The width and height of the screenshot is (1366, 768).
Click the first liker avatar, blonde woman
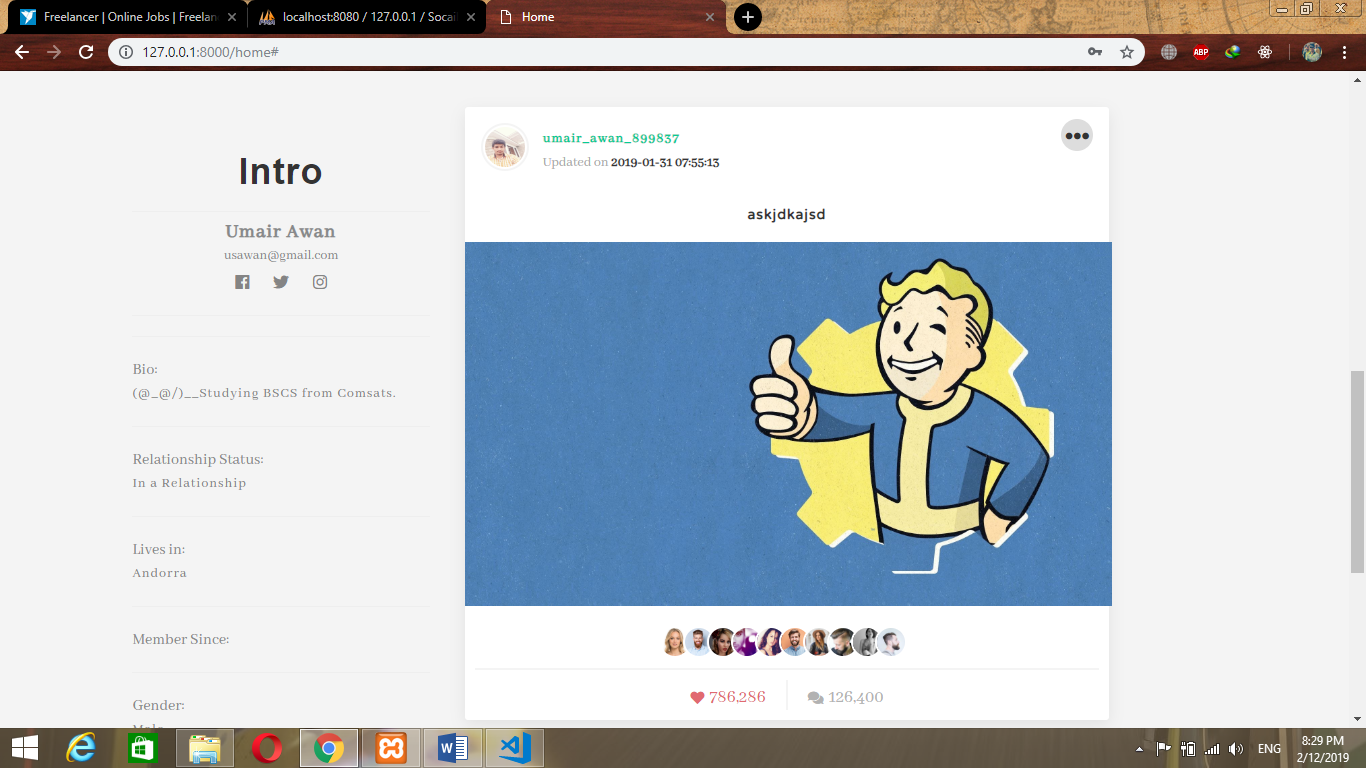(675, 642)
